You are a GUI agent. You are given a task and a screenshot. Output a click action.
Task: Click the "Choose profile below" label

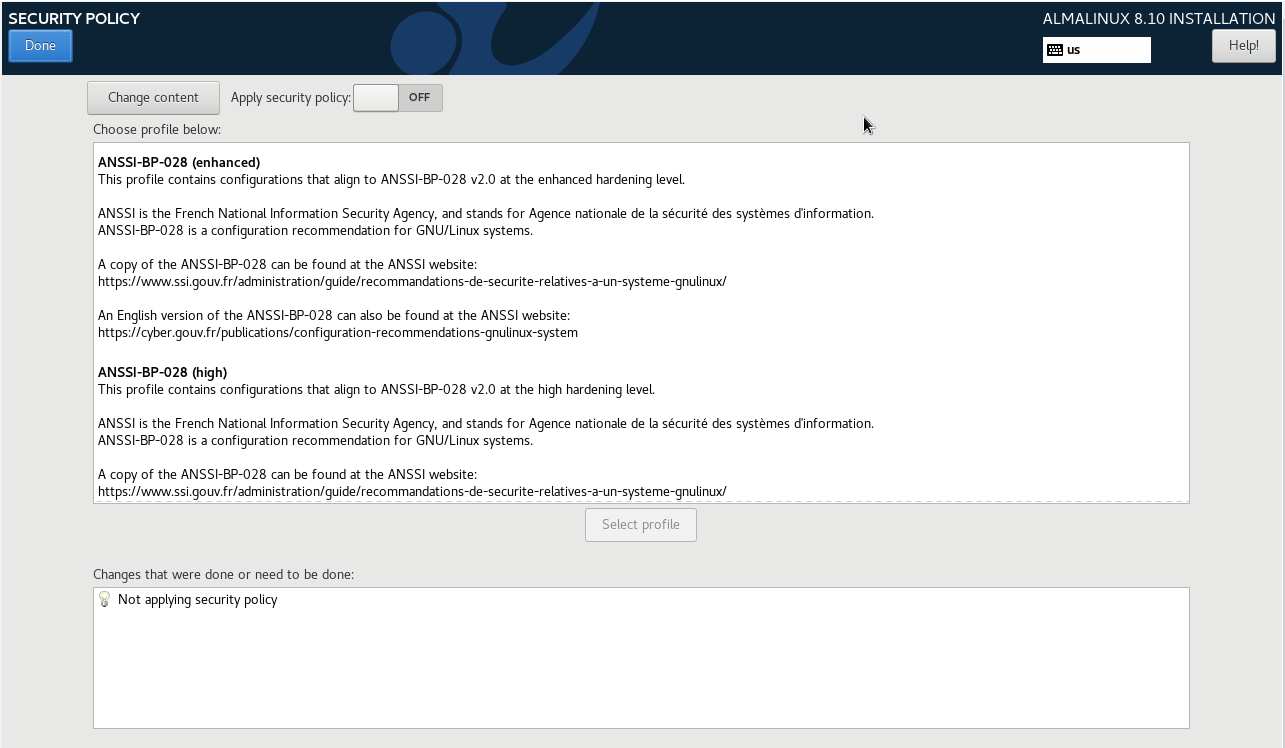click(157, 129)
